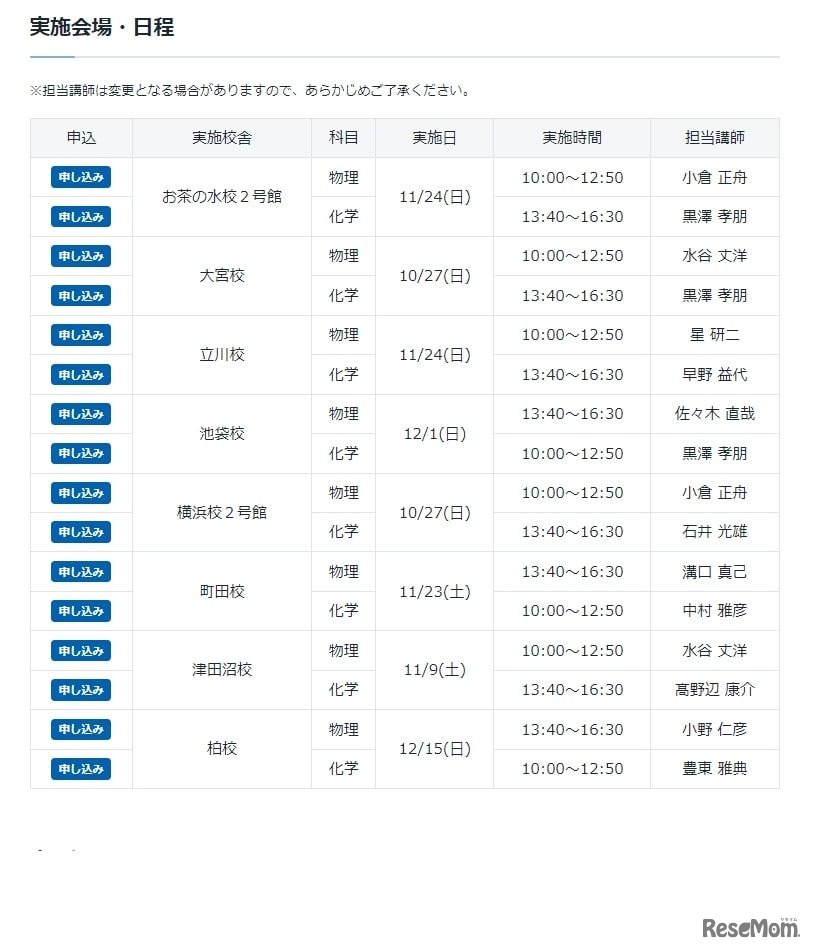Click the 実施会場・日程 heading

100,29
